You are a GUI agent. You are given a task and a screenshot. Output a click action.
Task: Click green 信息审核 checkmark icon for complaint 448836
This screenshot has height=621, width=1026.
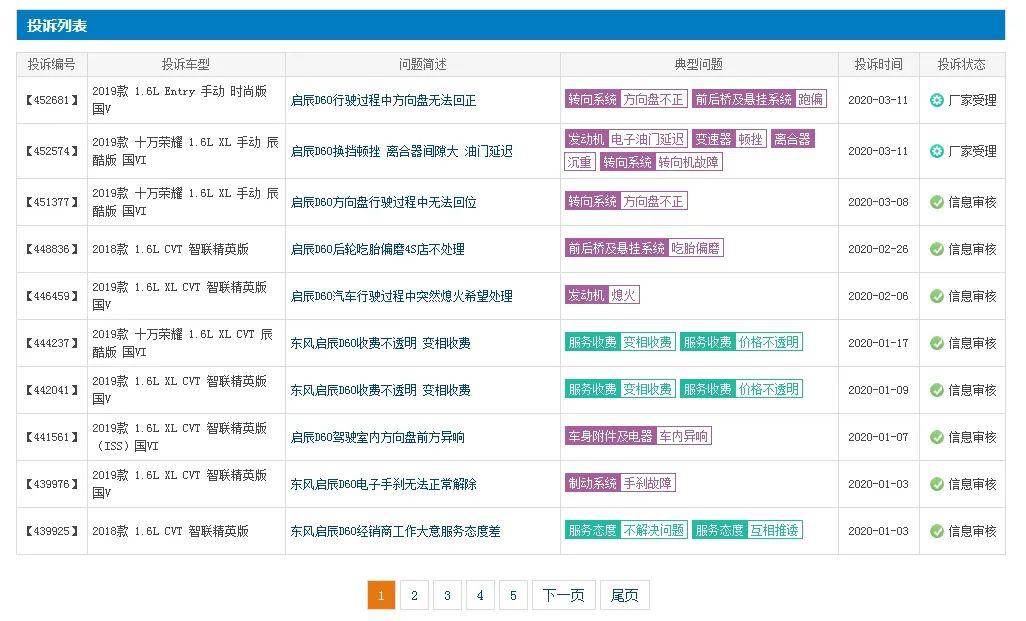click(936, 249)
